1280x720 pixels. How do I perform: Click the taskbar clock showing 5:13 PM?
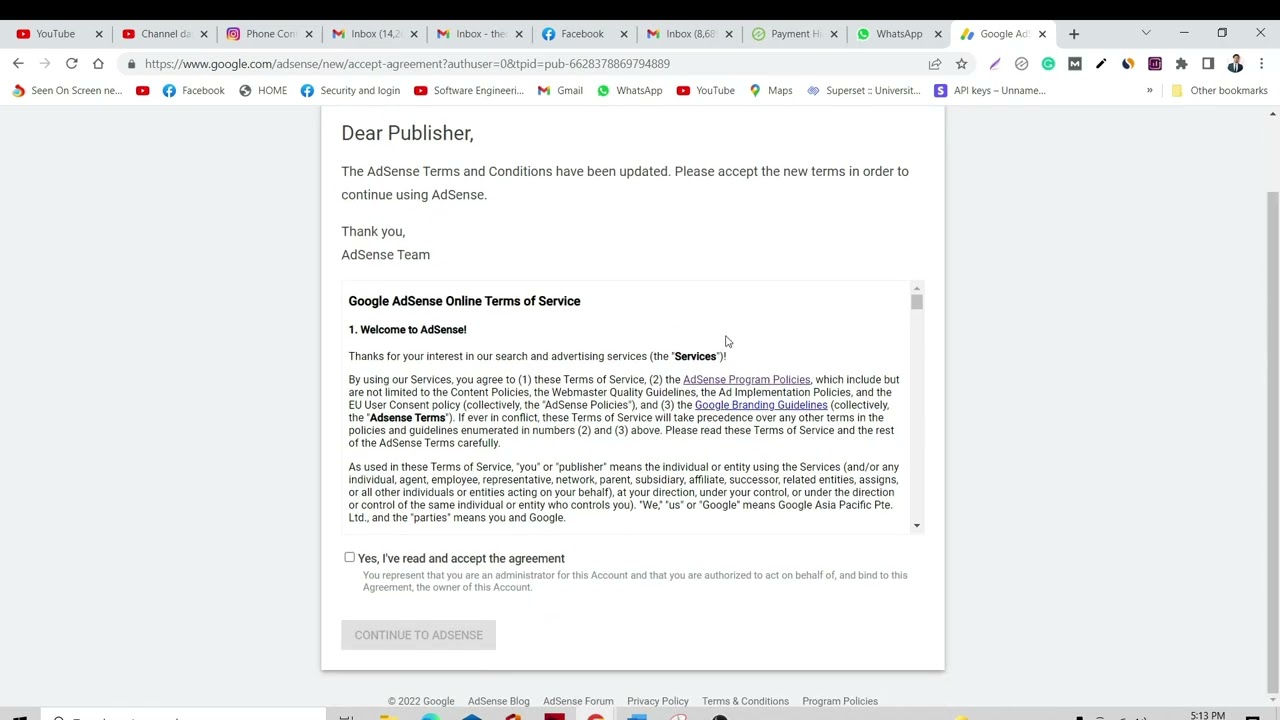click(1208, 715)
